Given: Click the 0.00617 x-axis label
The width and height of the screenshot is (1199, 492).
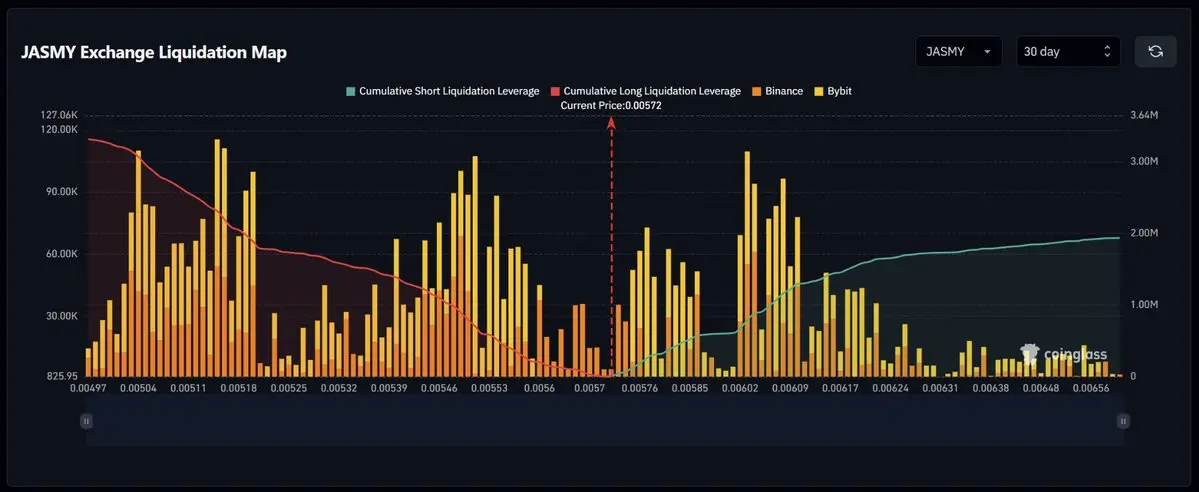Looking at the screenshot, I should 840,389.
